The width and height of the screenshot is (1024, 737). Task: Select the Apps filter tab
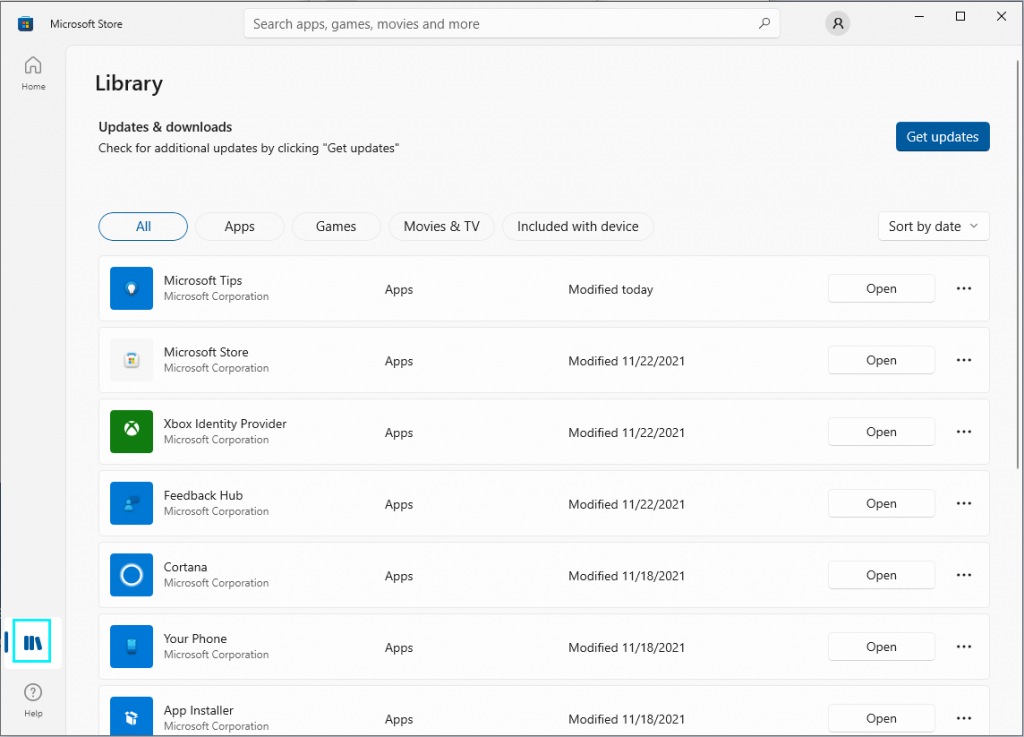click(x=239, y=226)
